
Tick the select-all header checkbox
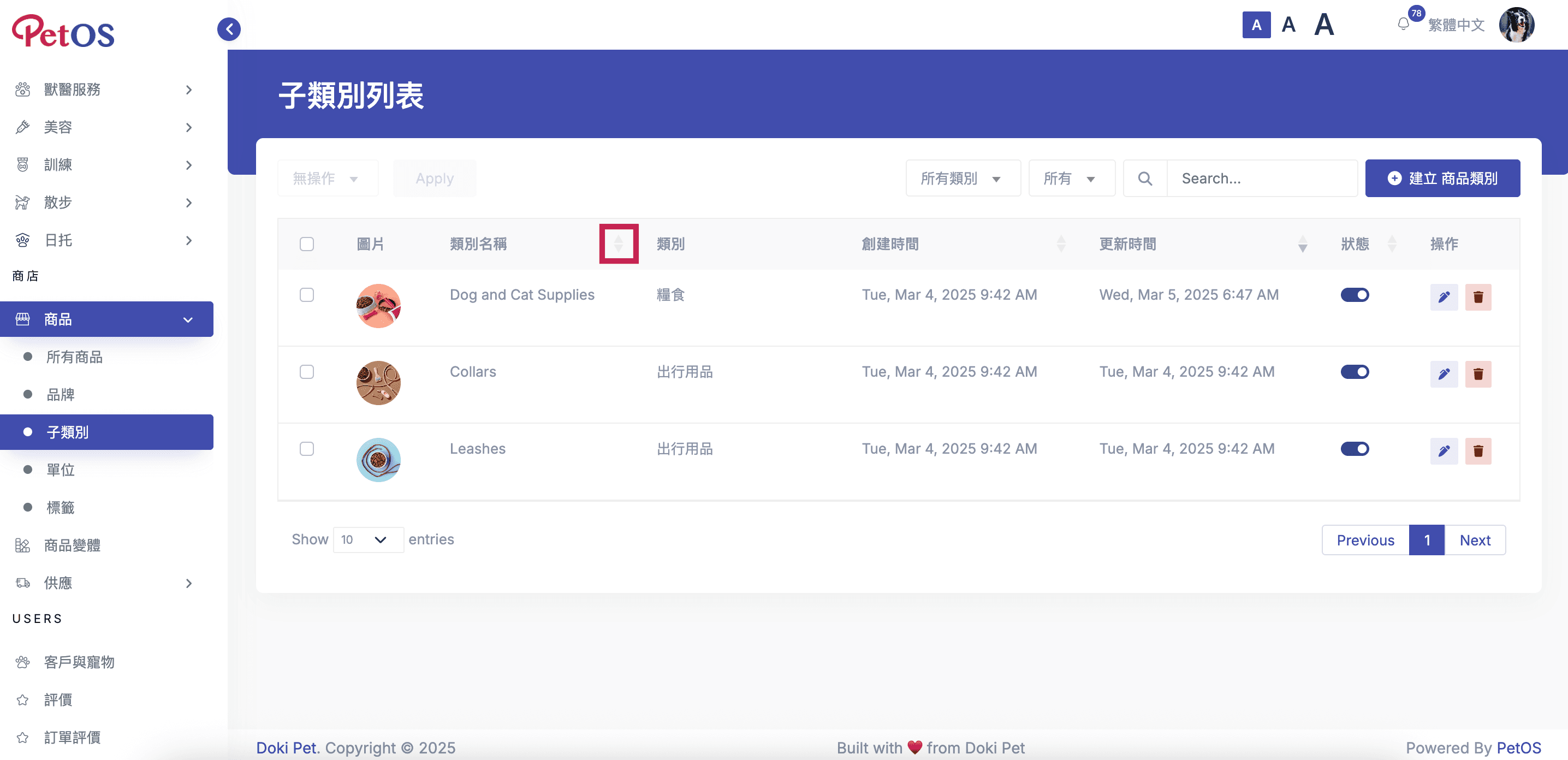coord(307,244)
